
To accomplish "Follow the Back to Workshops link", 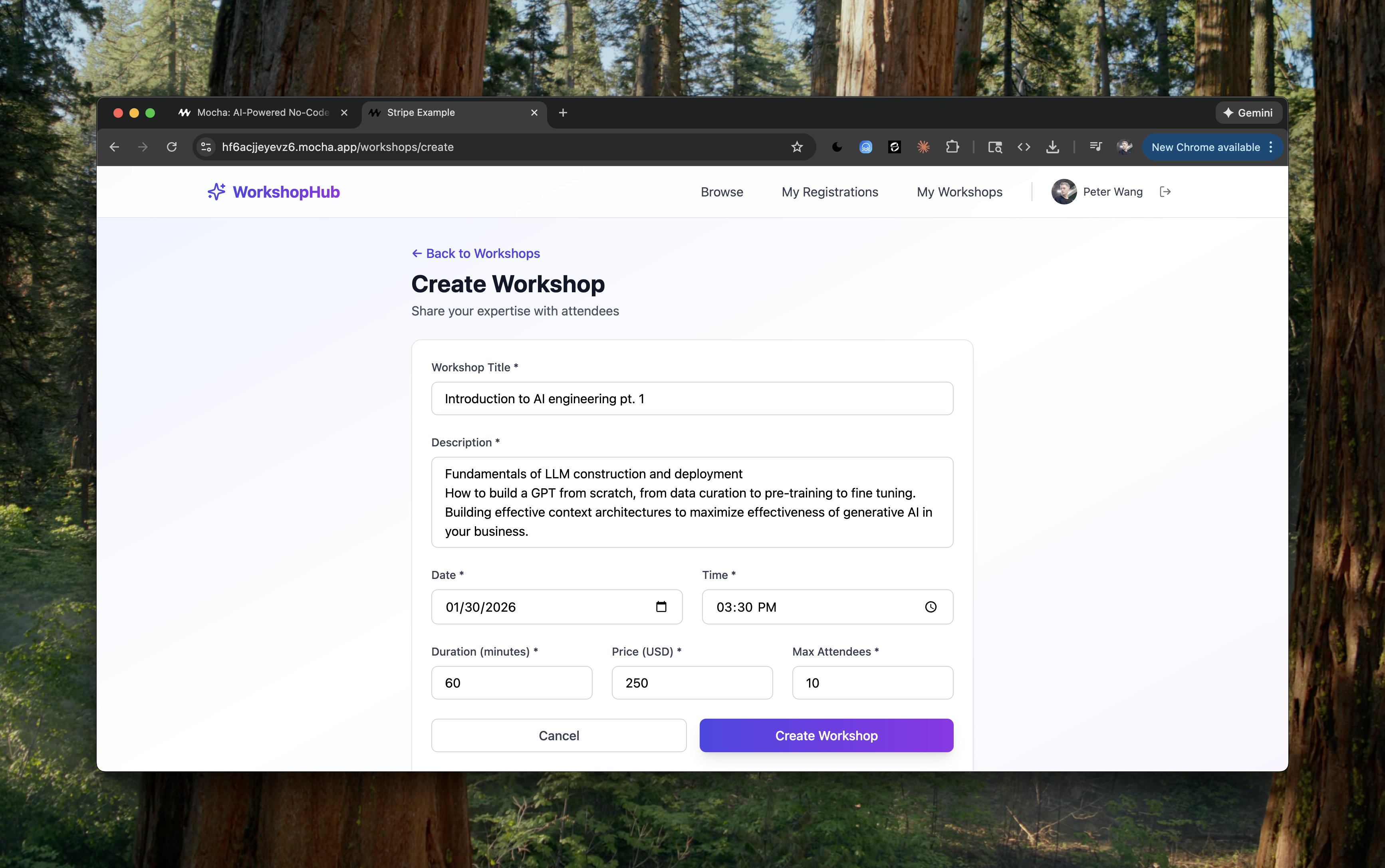I will [x=476, y=253].
